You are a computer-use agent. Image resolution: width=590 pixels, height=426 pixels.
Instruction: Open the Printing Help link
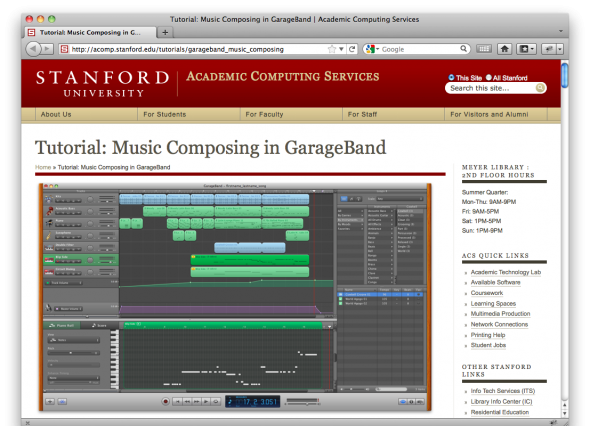click(x=488, y=335)
